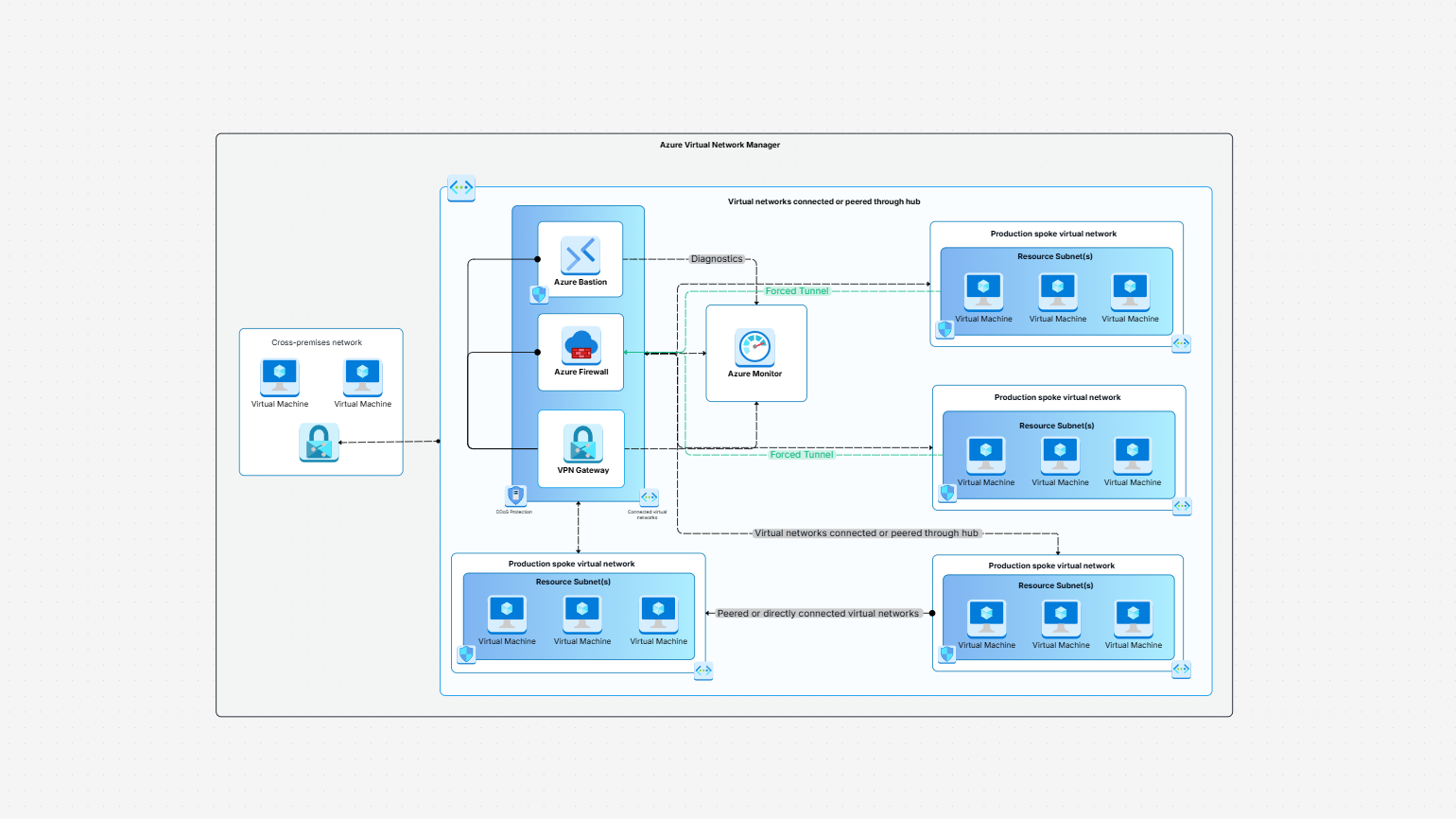Click the Azure Monitor text label

click(x=754, y=374)
